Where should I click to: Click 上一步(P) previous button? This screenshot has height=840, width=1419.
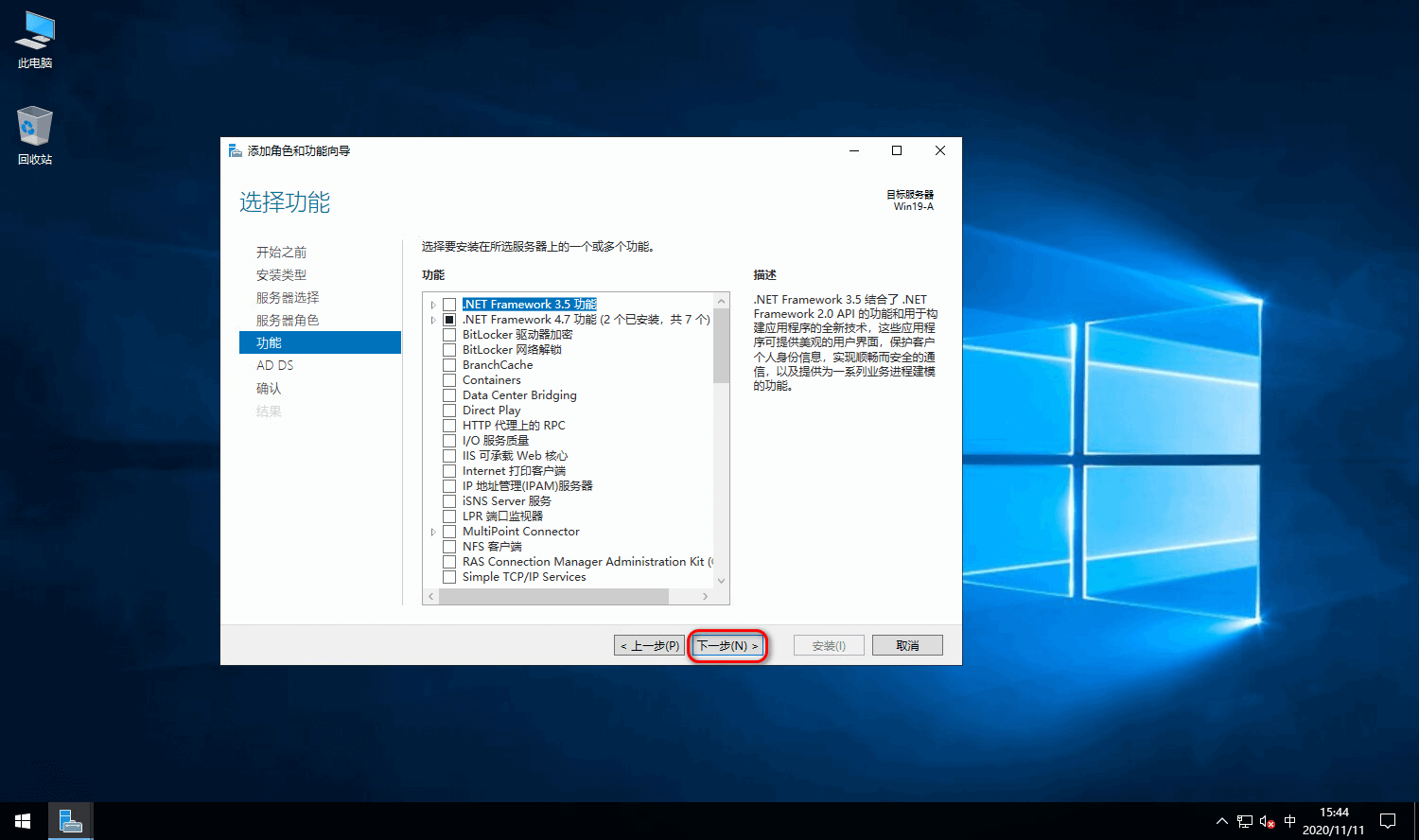pyautogui.click(x=649, y=645)
